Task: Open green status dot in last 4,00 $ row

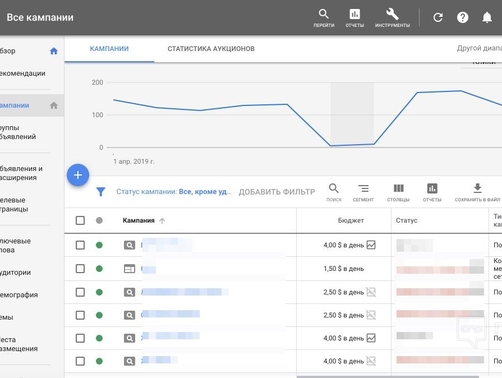Action: pos(99,361)
